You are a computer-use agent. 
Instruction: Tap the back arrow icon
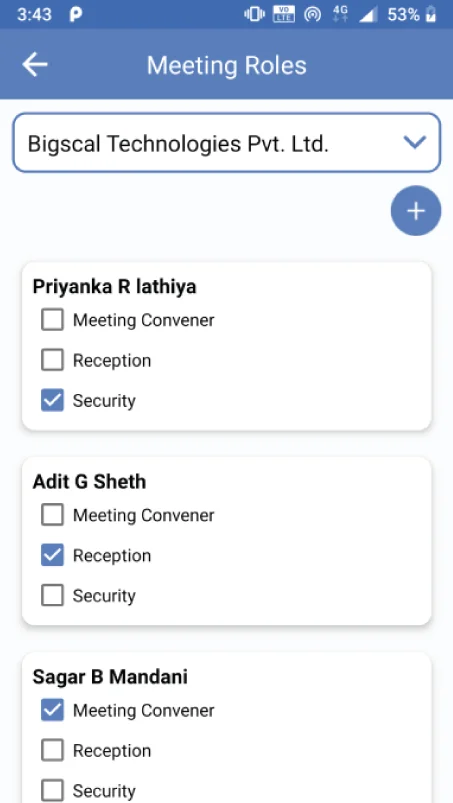tap(35, 65)
